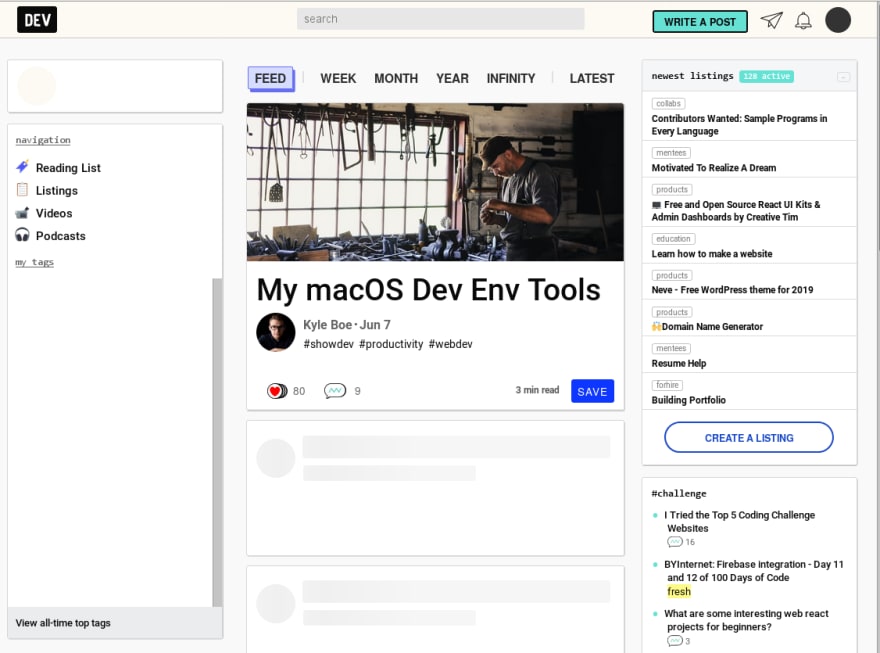
Task: Click comment icon with 3 under react projects
Action: coord(675,641)
